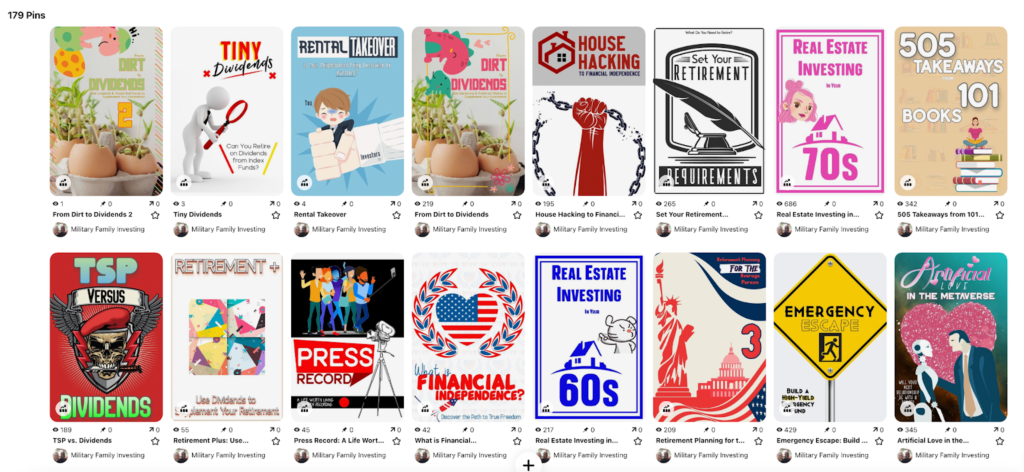Click the Retirement Planning for t... pin title

tap(700, 441)
